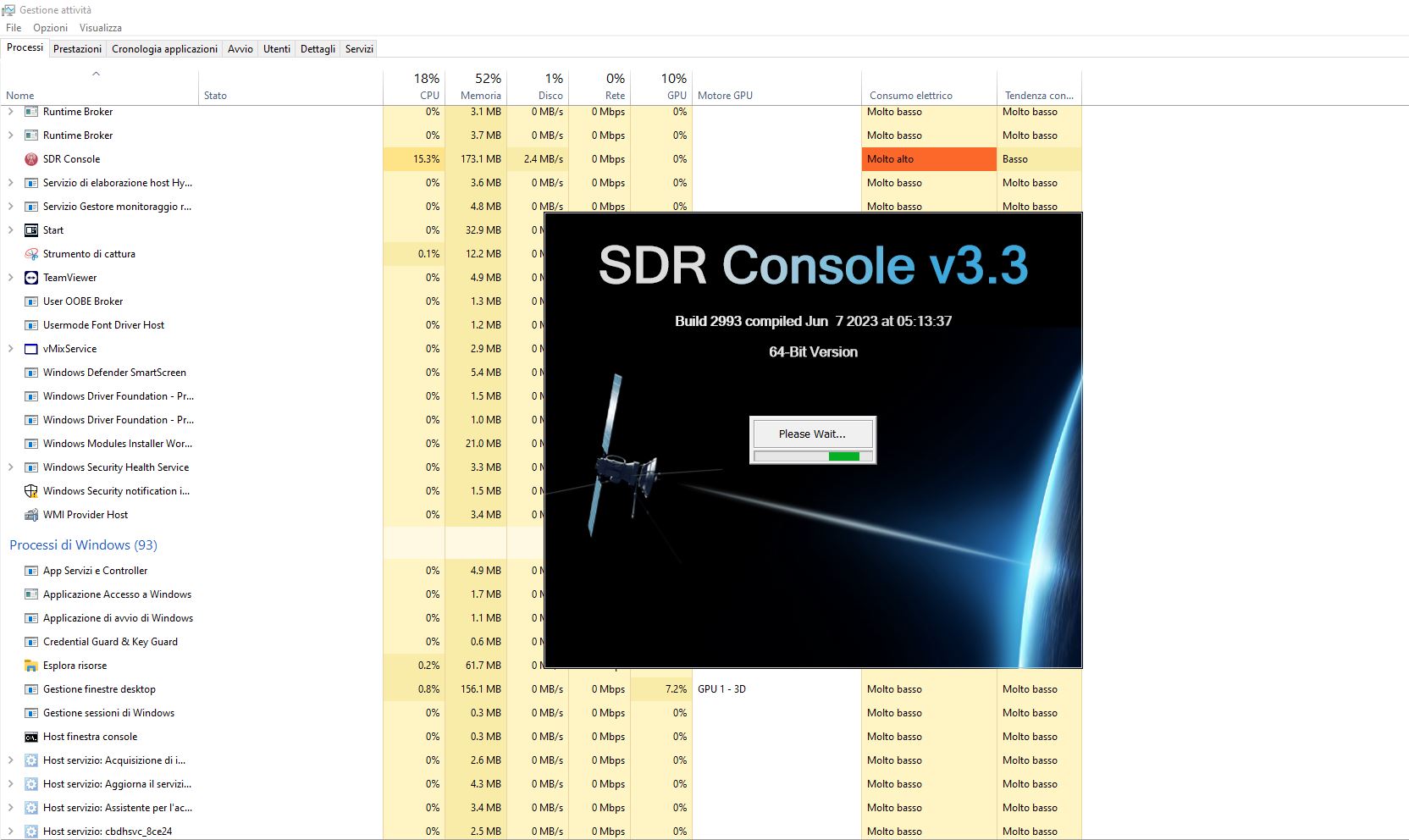Select the Gestione finestre desktop row
Viewport: 1409px width, 840px height.
99,689
